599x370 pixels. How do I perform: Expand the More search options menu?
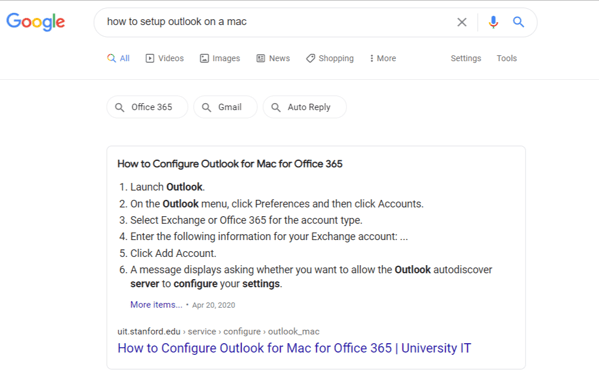coord(383,58)
